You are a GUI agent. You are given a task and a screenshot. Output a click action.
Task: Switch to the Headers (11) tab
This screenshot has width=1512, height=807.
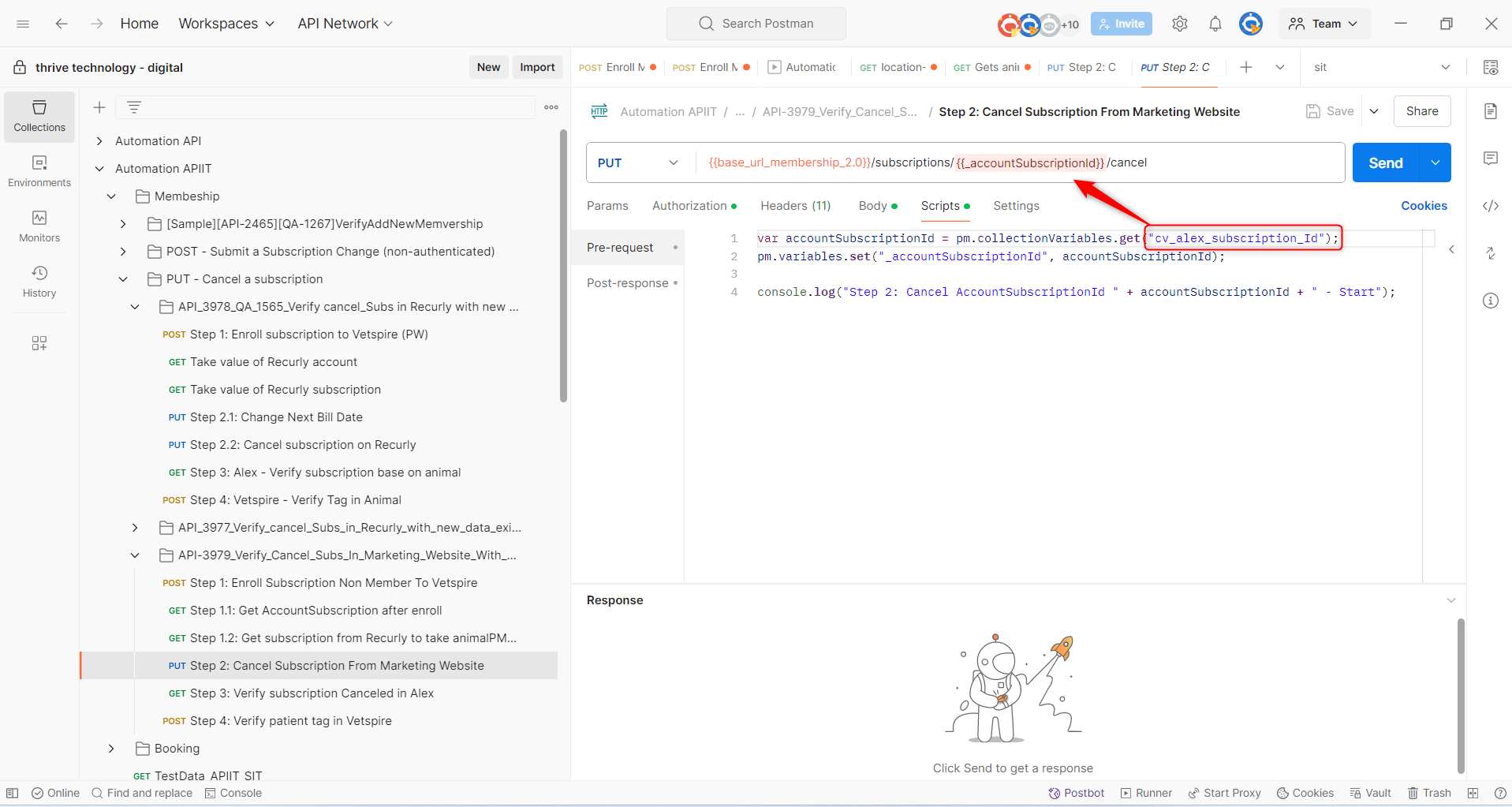795,206
